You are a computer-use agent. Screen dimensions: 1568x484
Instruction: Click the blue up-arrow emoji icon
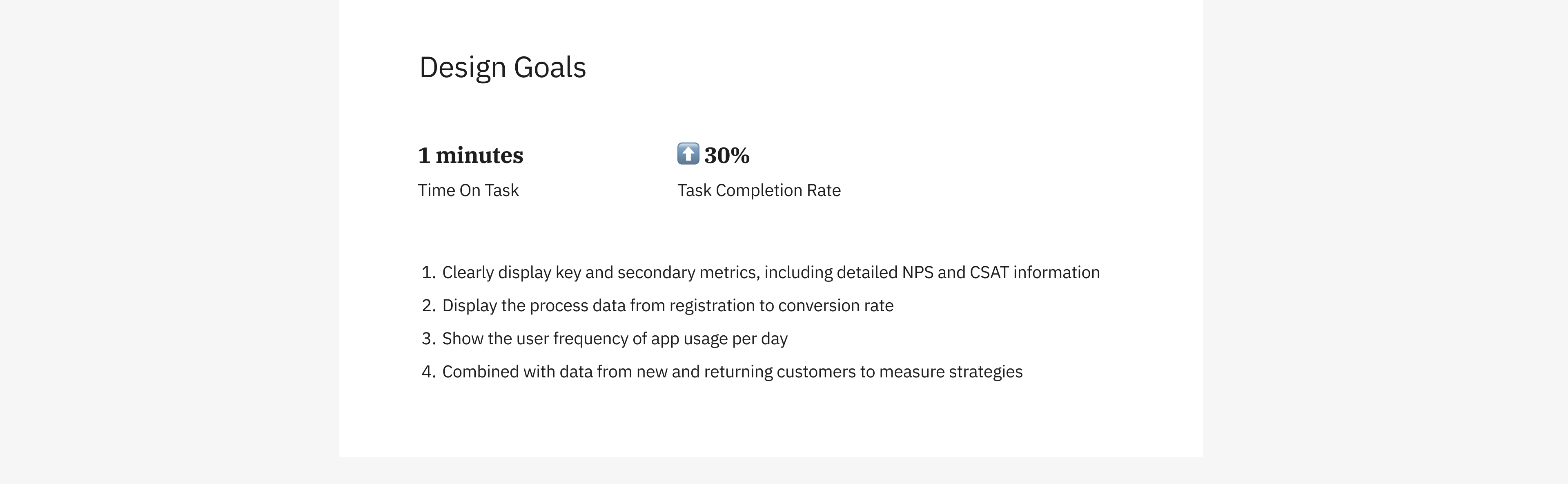[x=688, y=154]
